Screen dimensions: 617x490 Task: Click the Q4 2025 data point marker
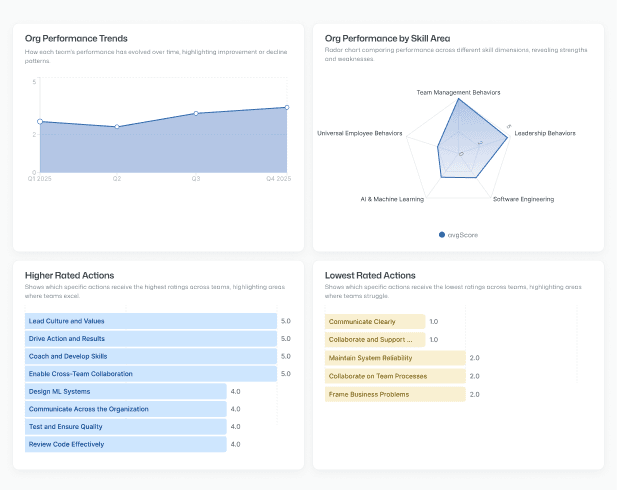(x=287, y=107)
